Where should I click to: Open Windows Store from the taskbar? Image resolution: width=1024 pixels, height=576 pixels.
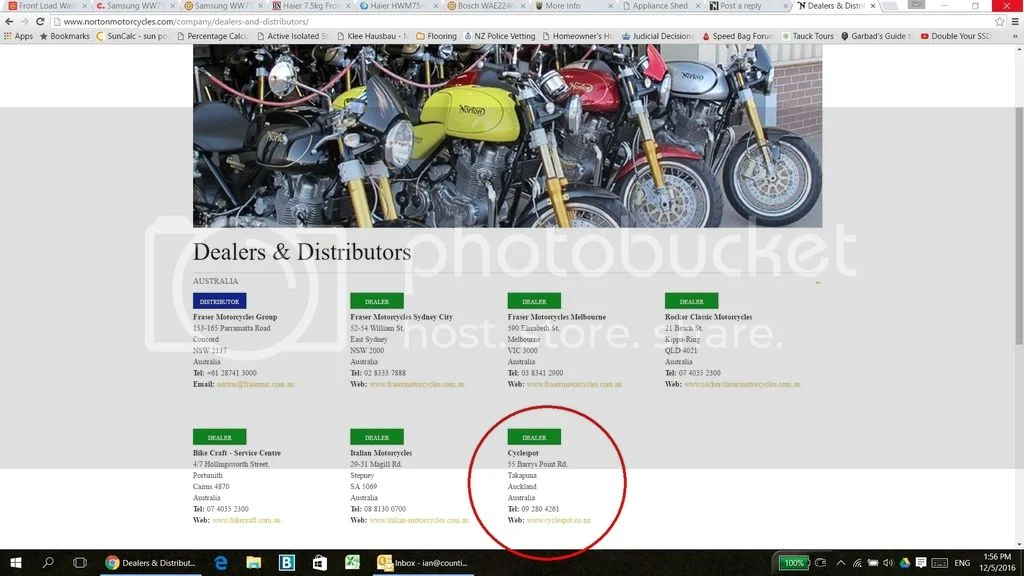(319, 563)
